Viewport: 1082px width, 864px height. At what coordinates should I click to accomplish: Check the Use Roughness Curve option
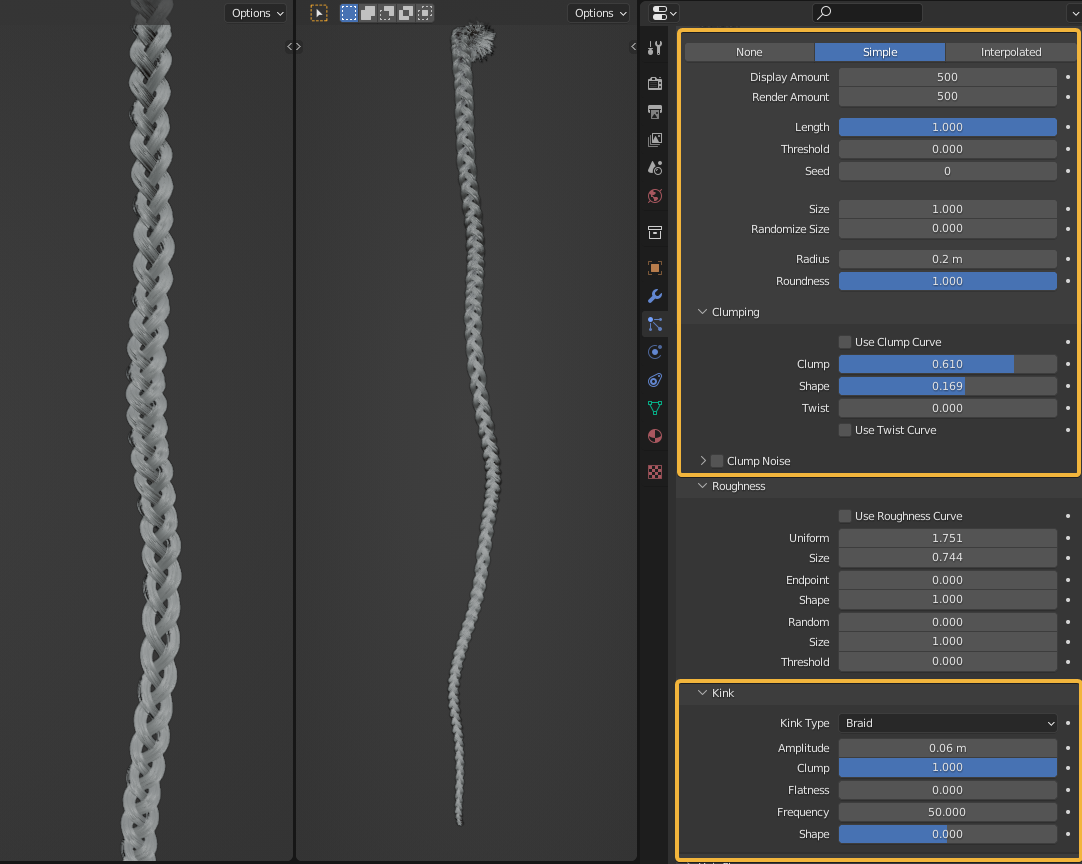coord(844,515)
